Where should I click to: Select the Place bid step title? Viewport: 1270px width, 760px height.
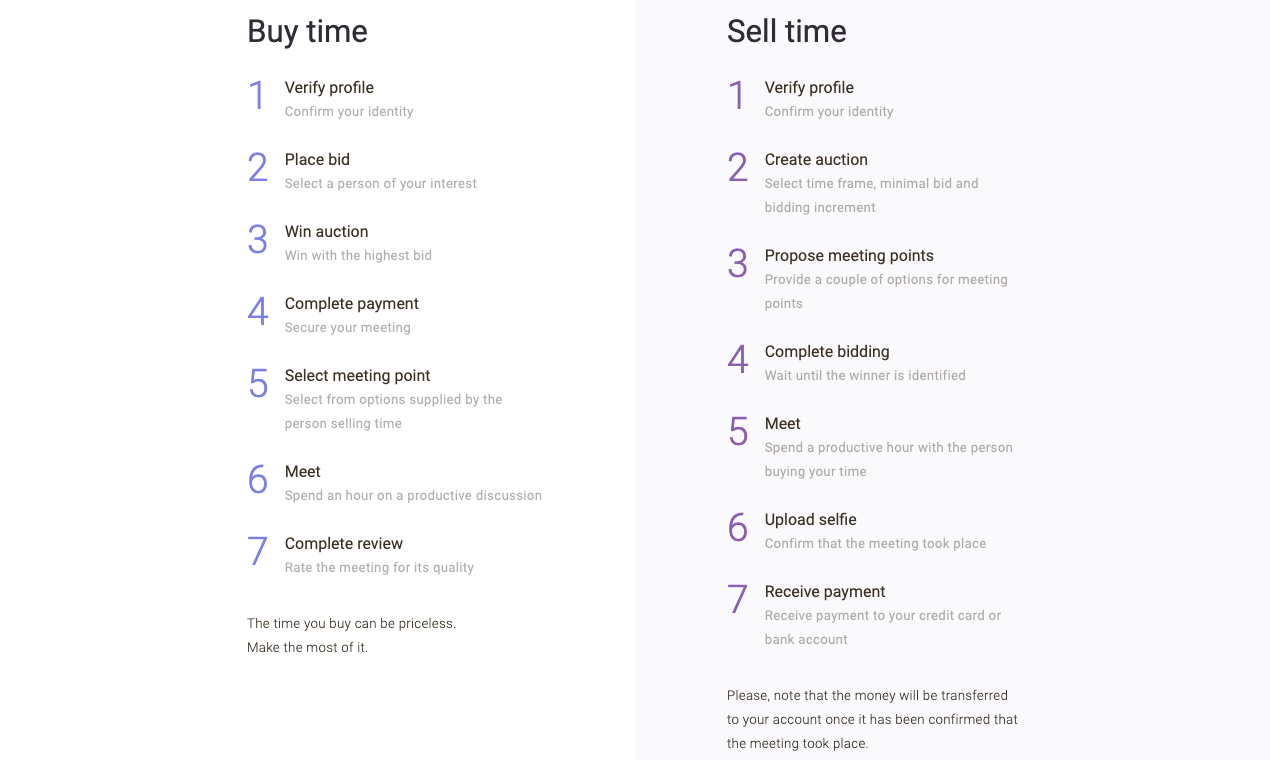pos(317,160)
